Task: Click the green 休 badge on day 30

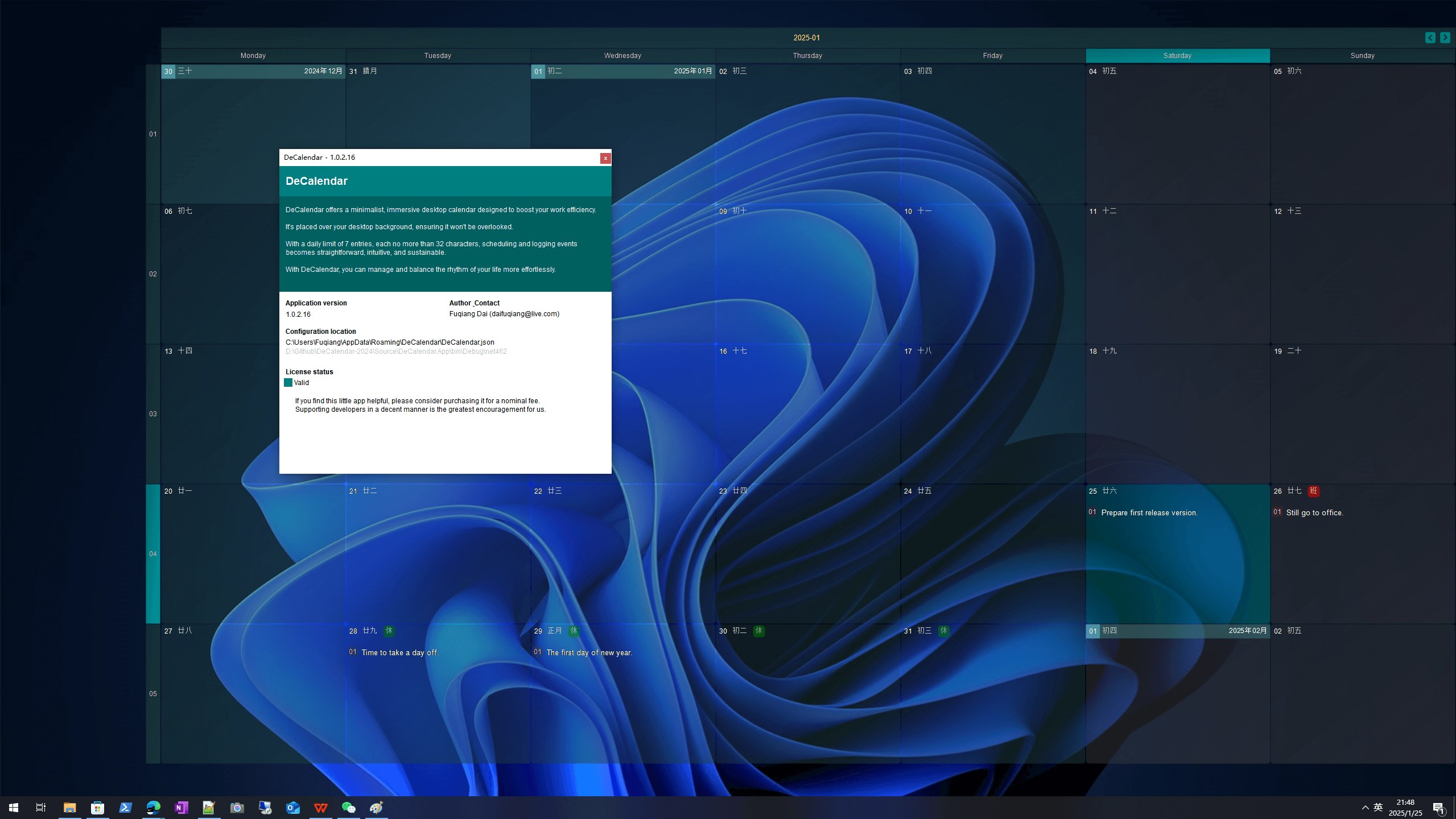Action: [758, 631]
